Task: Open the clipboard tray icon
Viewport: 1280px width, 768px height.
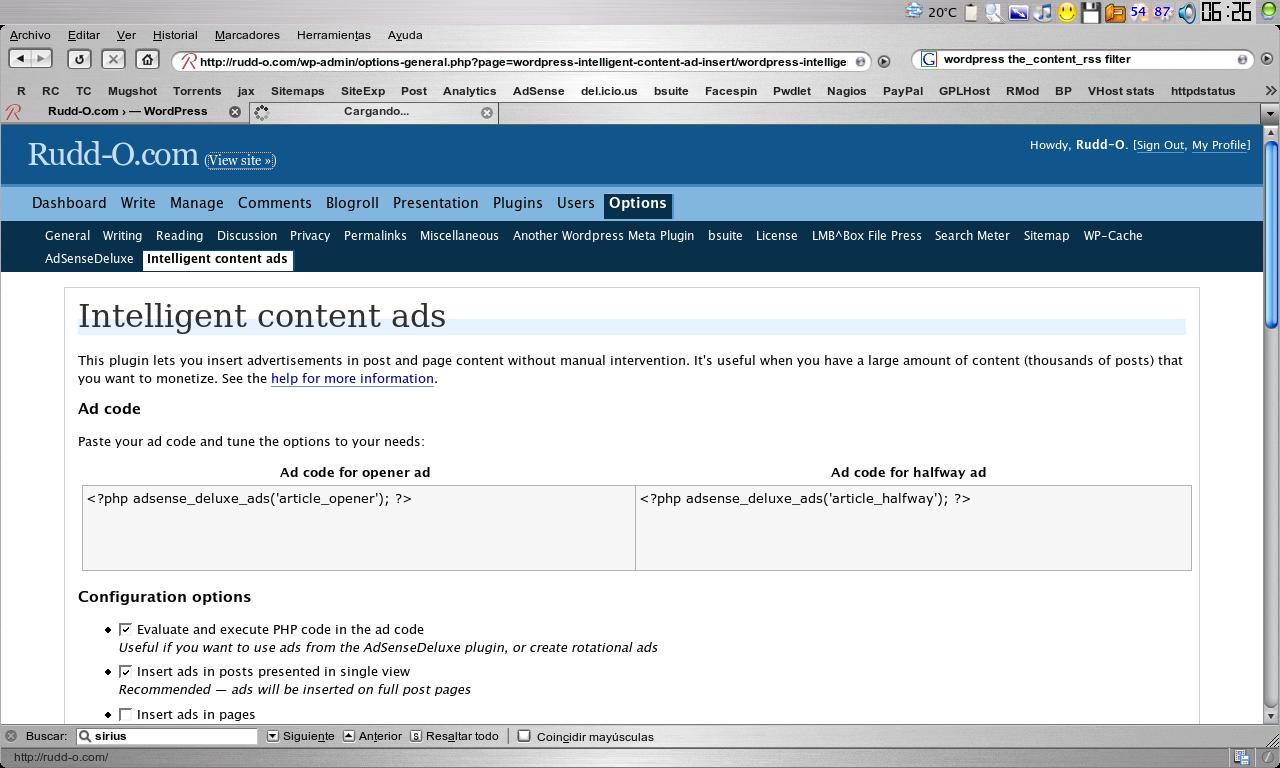Action: [x=970, y=12]
